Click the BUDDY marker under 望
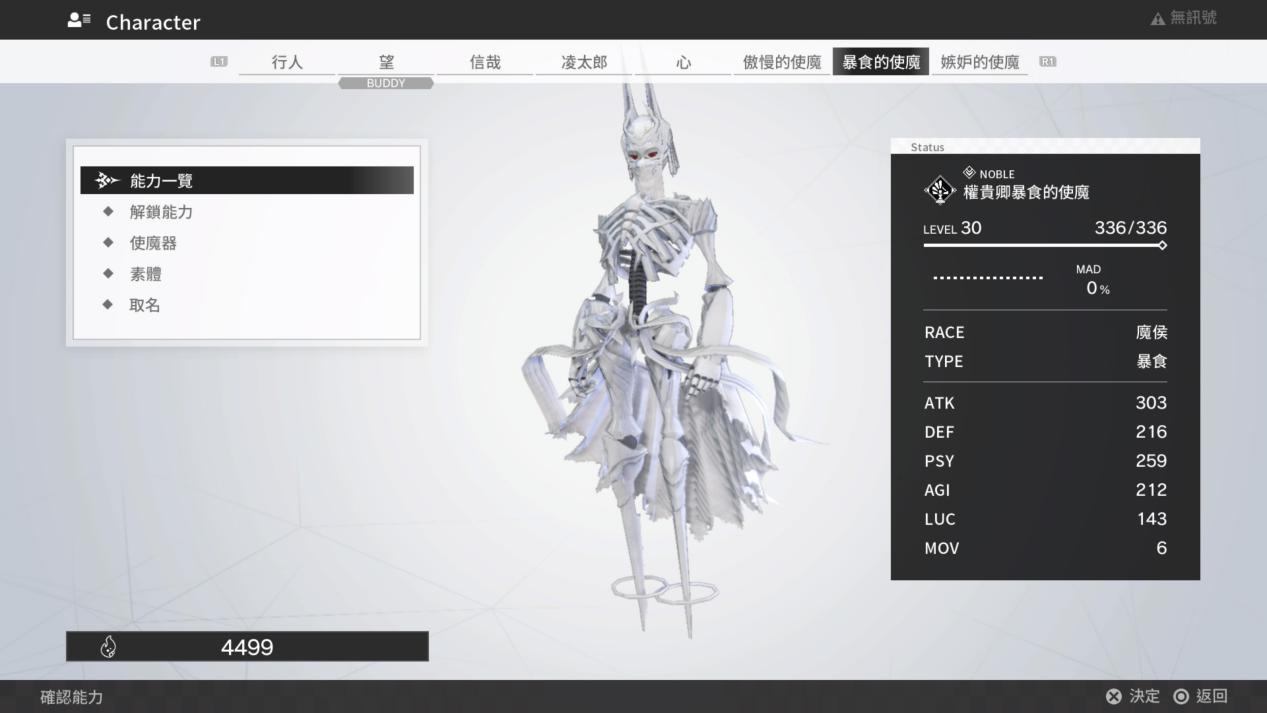Image resolution: width=1267 pixels, height=713 pixels. [x=385, y=82]
